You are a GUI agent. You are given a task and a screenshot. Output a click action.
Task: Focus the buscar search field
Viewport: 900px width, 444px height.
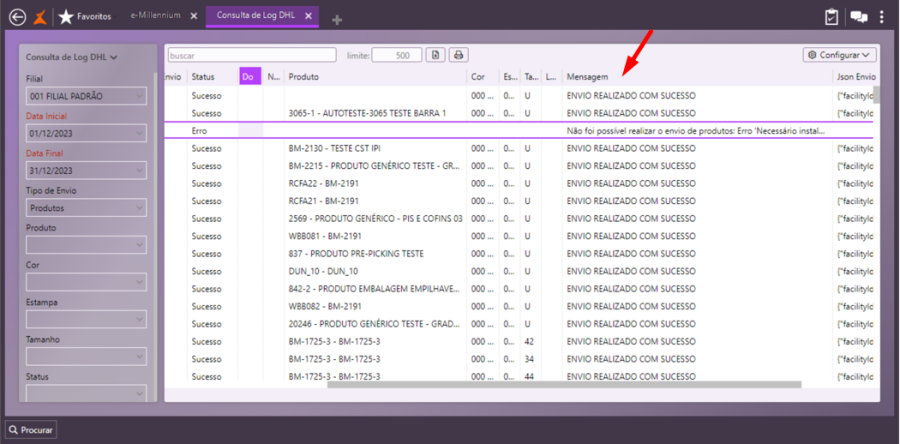(x=252, y=55)
